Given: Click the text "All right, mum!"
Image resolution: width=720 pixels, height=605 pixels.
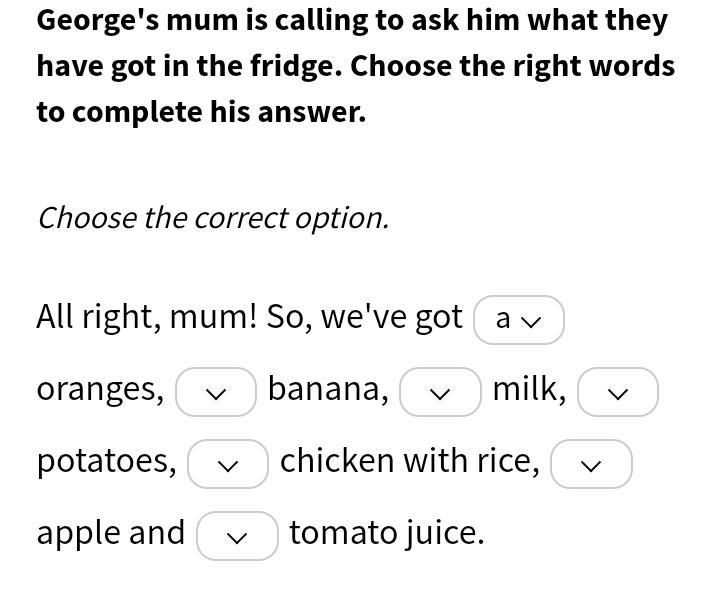Looking at the screenshot, I should pyautogui.click(x=146, y=317).
